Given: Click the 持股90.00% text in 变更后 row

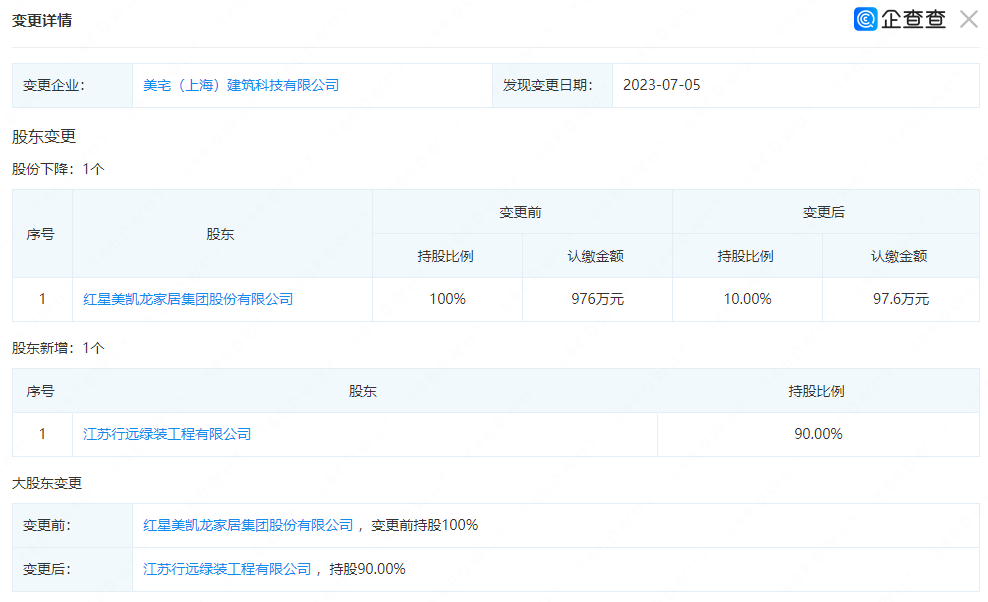Looking at the screenshot, I should (367, 569).
